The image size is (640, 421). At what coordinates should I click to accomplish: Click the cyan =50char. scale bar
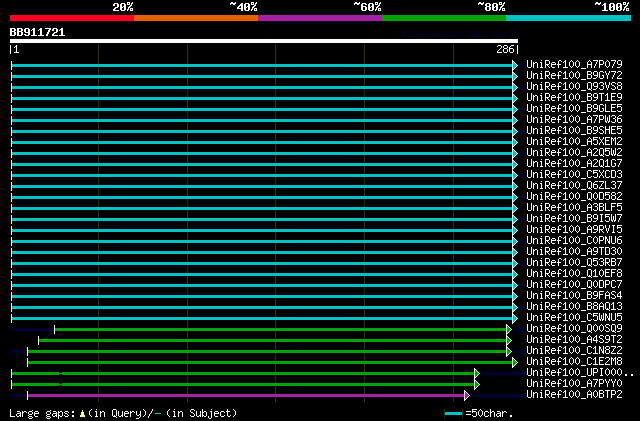(453, 414)
